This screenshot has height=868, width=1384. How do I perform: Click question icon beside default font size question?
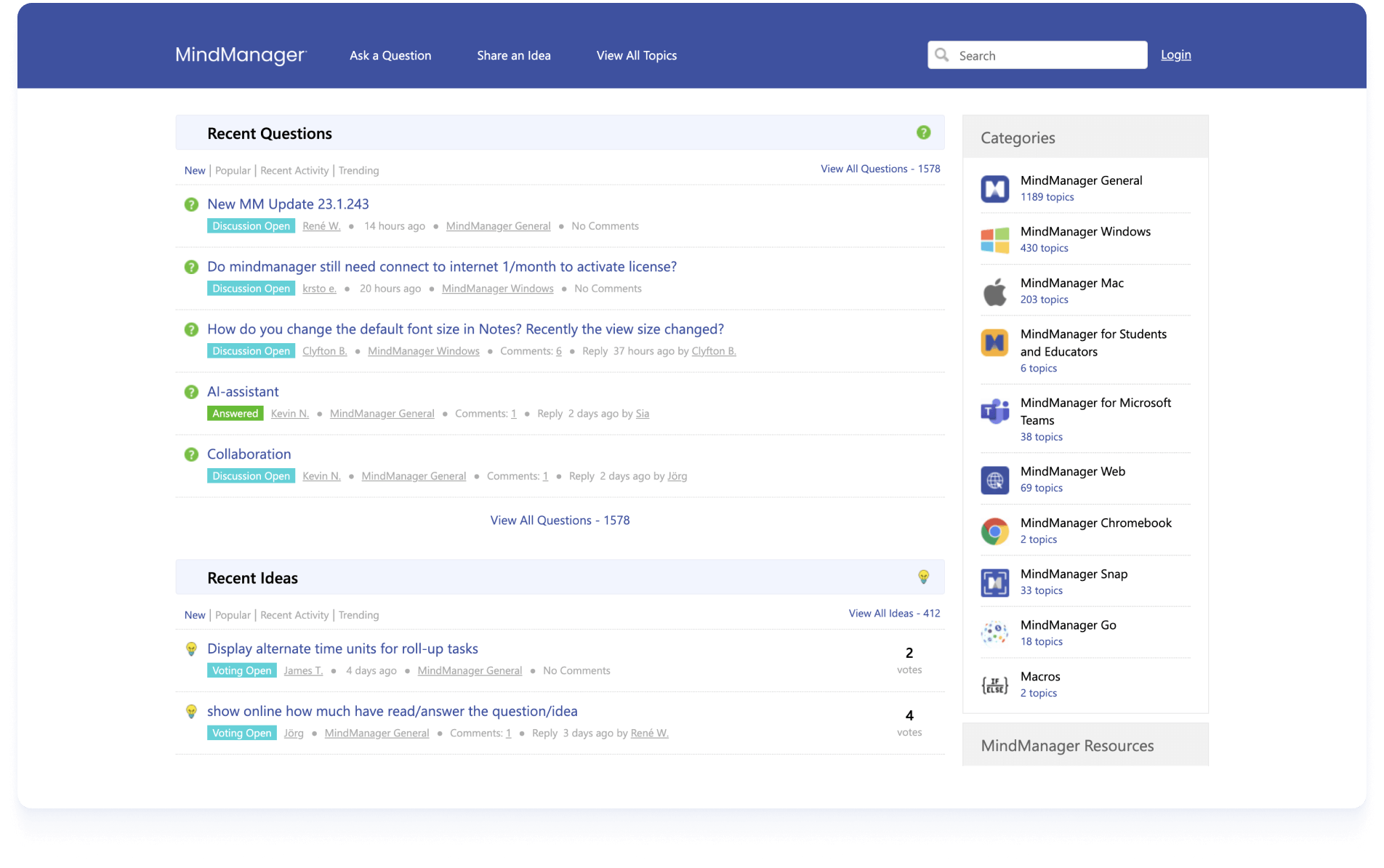(x=191, y=329)
